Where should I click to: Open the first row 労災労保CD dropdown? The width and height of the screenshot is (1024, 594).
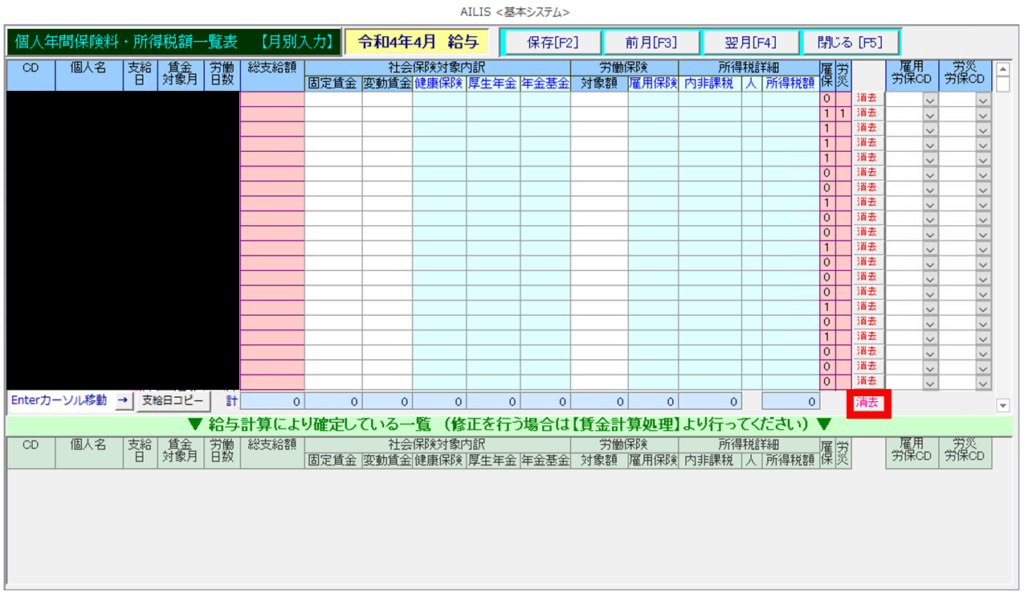(982, 100)
